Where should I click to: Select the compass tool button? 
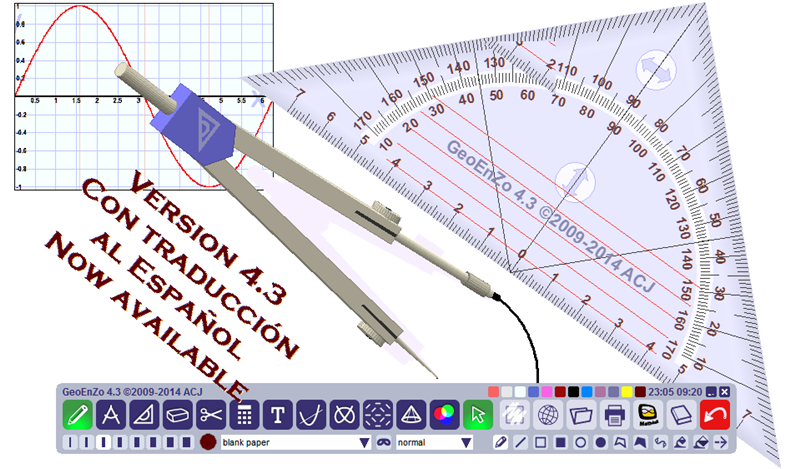[x=111, y=414]
